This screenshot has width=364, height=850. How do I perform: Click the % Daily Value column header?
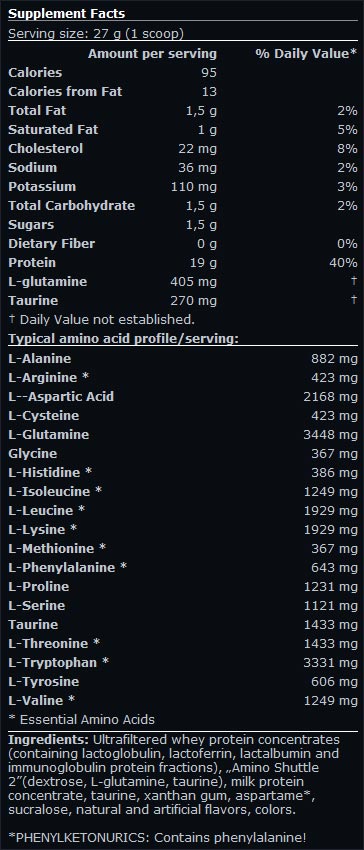tap(306, 54)
